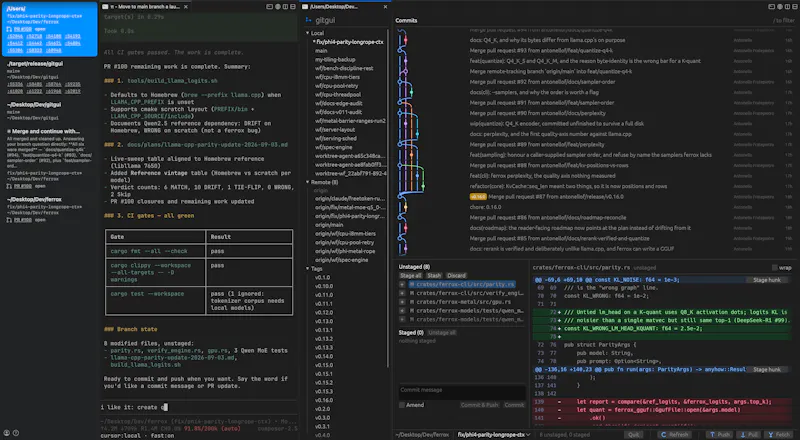Select the main local branch
Screen dimensions: 800x440
coord(321,51)
